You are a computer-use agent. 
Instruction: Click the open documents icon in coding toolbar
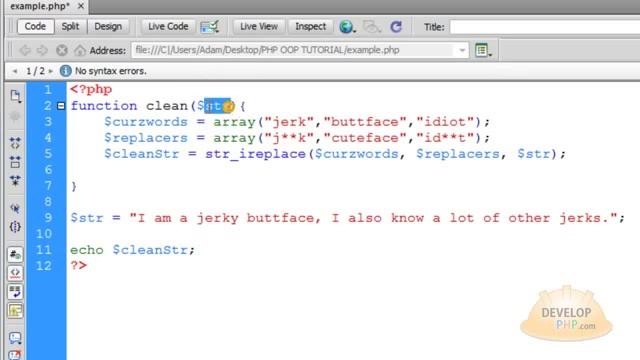click(15, 96)
